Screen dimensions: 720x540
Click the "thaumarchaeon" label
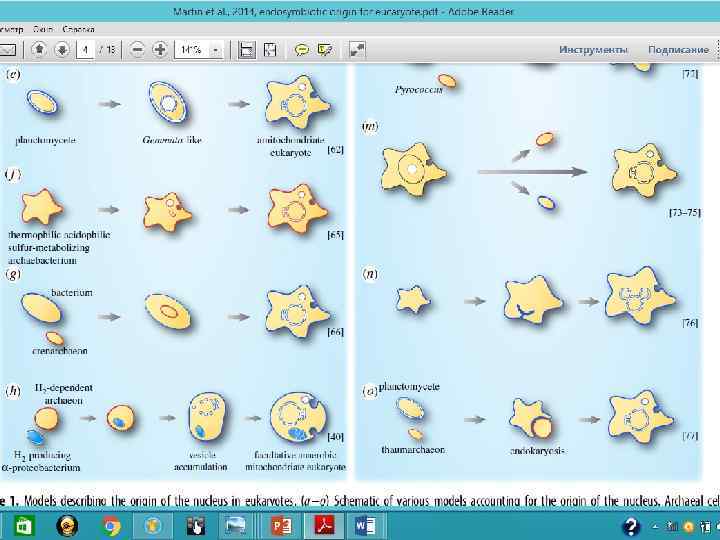pos(413,450)
